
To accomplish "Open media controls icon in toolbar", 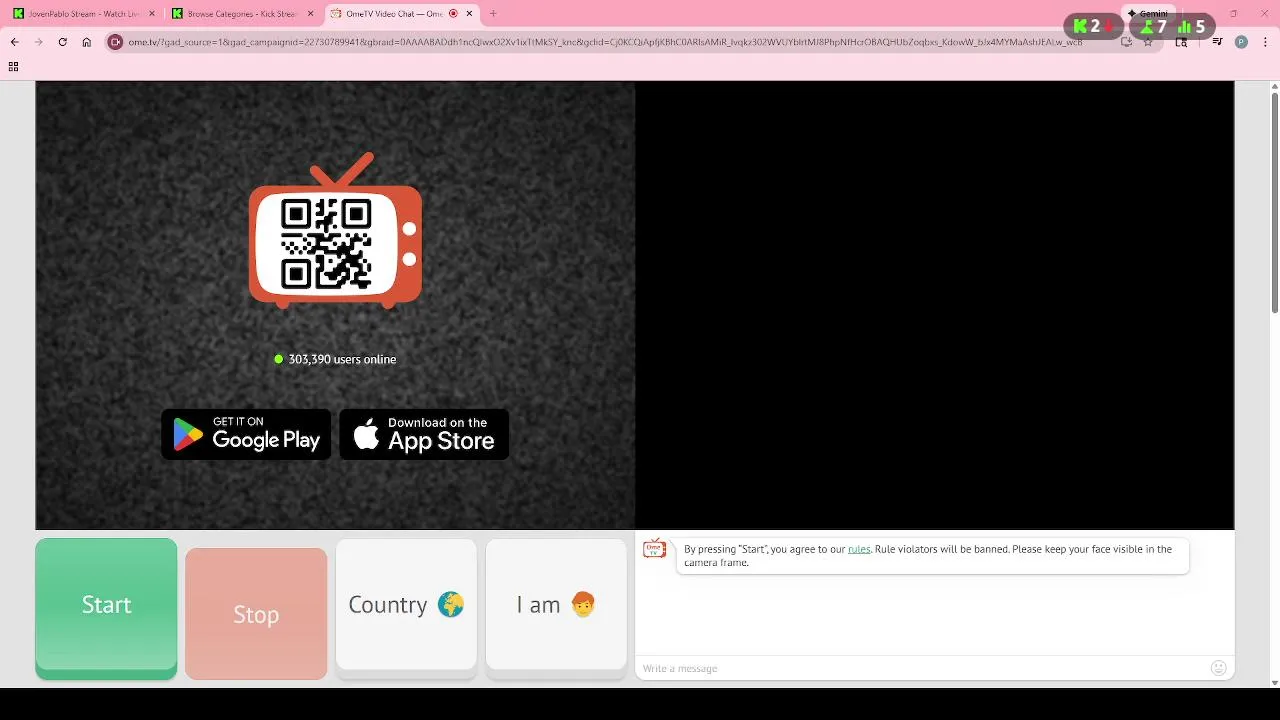I will (1217, 42).
